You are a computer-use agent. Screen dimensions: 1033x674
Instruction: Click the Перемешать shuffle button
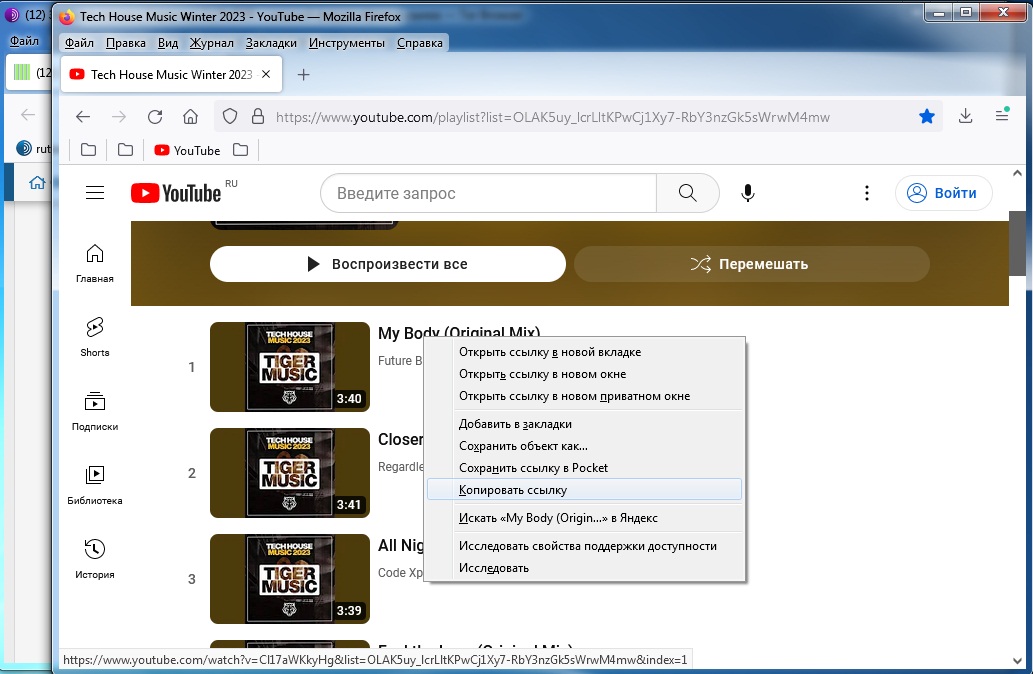click(x=751, y=264)
